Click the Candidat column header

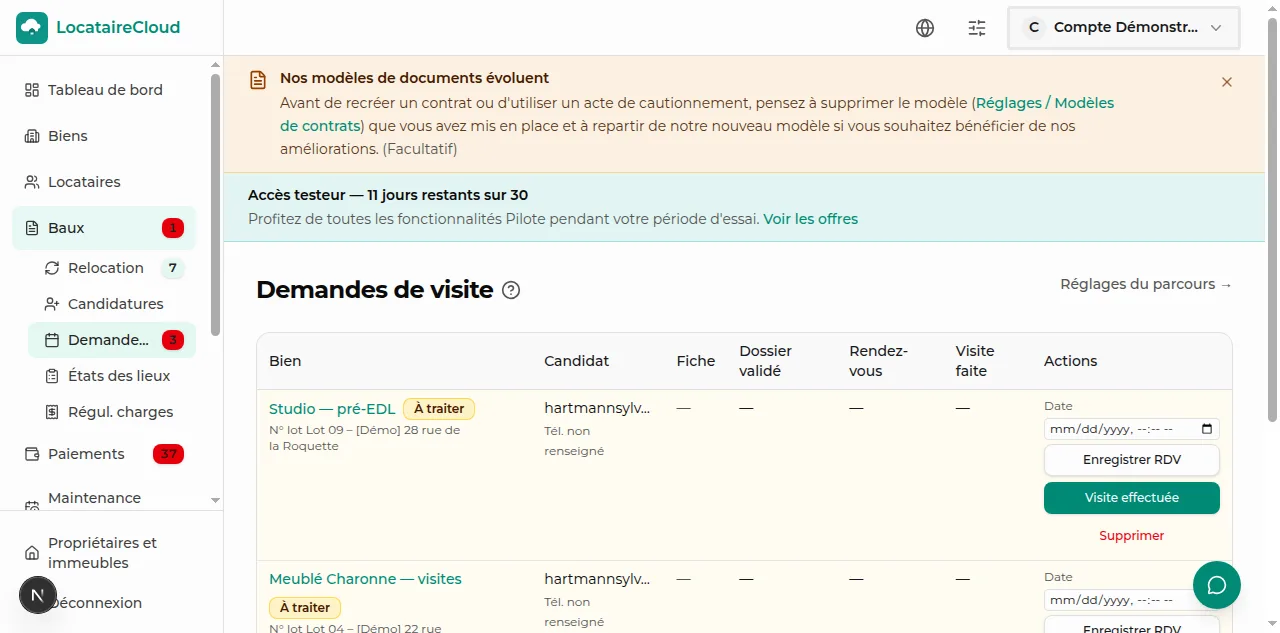576,361
